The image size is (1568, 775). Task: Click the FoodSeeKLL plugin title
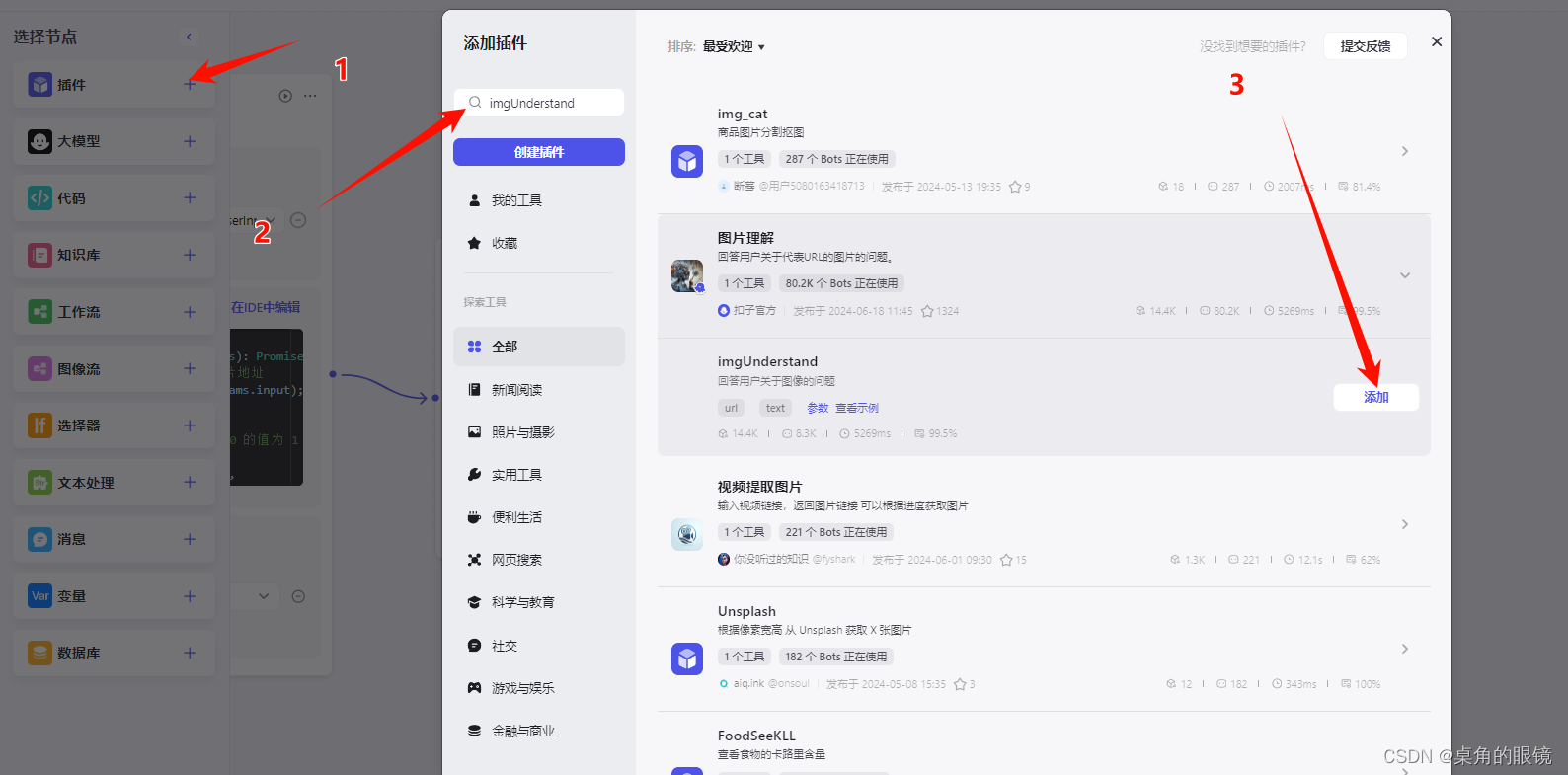coord(756,736)
